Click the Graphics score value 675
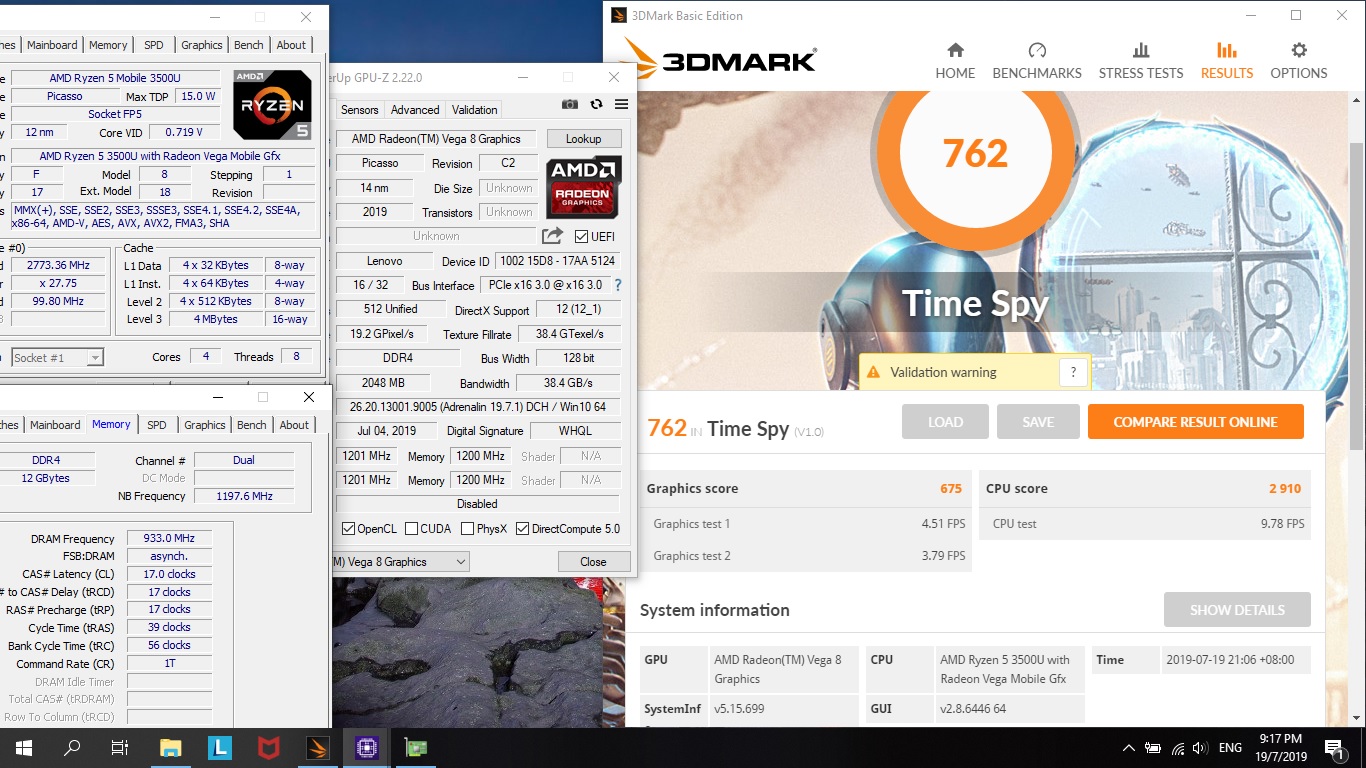1366x768 pixels. (x=951, y=489)
